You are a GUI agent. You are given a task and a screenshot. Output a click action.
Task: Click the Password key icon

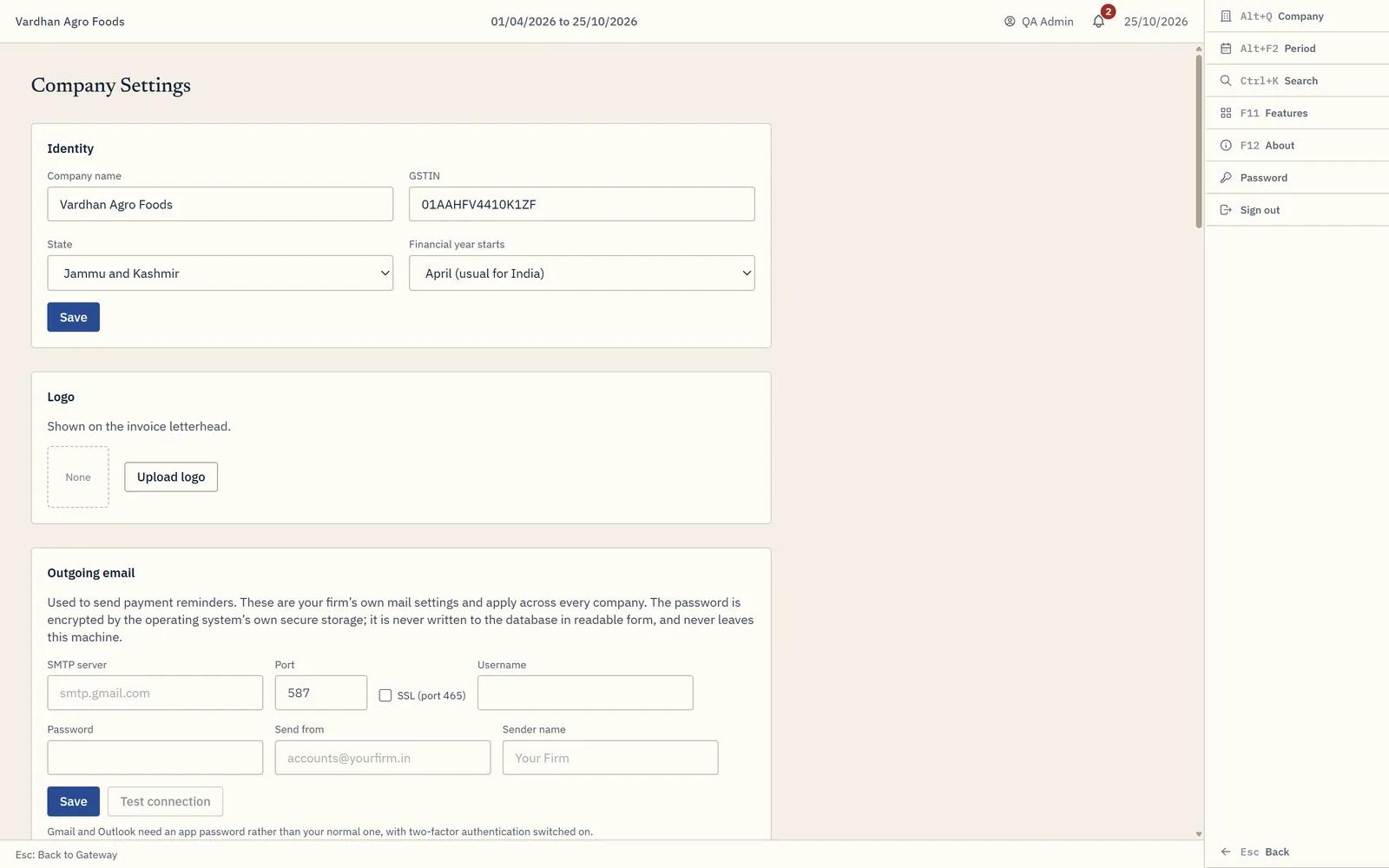pyautogui.click(x=1226, y=178)
